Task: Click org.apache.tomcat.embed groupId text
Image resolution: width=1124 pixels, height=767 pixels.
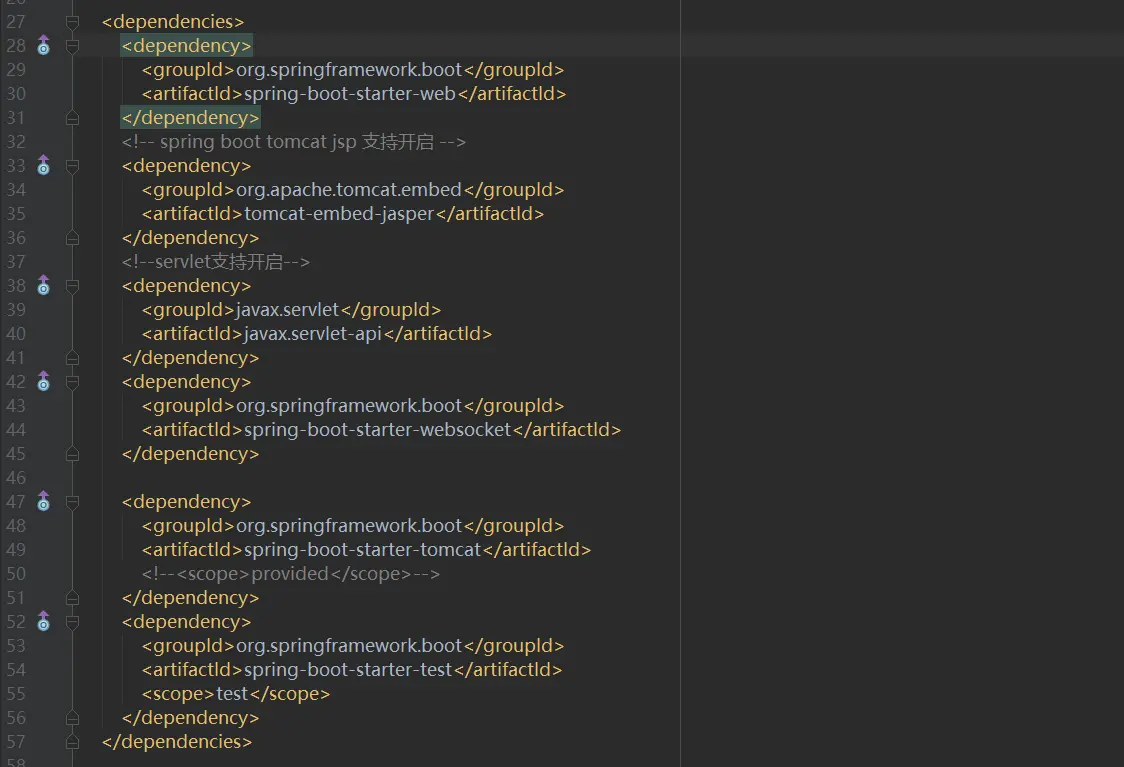Action: [x=348, y=190]
